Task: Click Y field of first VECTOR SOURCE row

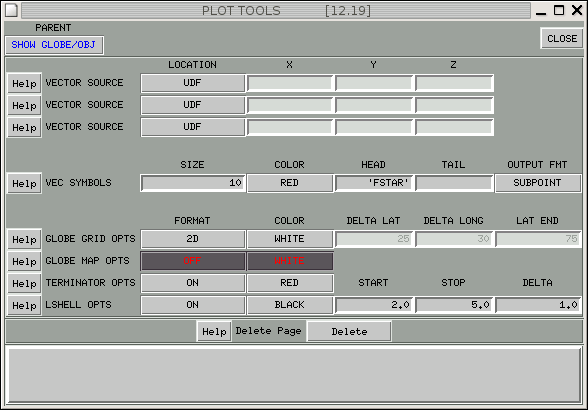Action: (374, 83)
